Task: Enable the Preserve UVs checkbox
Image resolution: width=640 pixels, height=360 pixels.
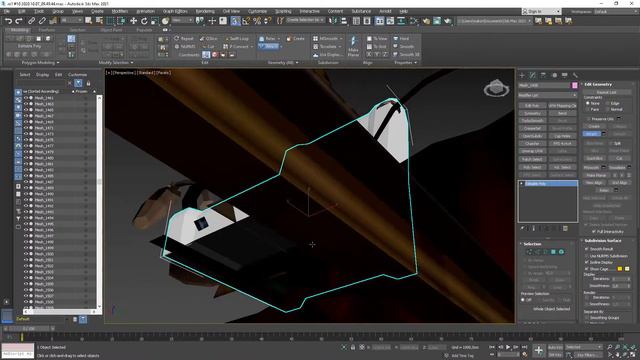Action: tap(588, 119)
